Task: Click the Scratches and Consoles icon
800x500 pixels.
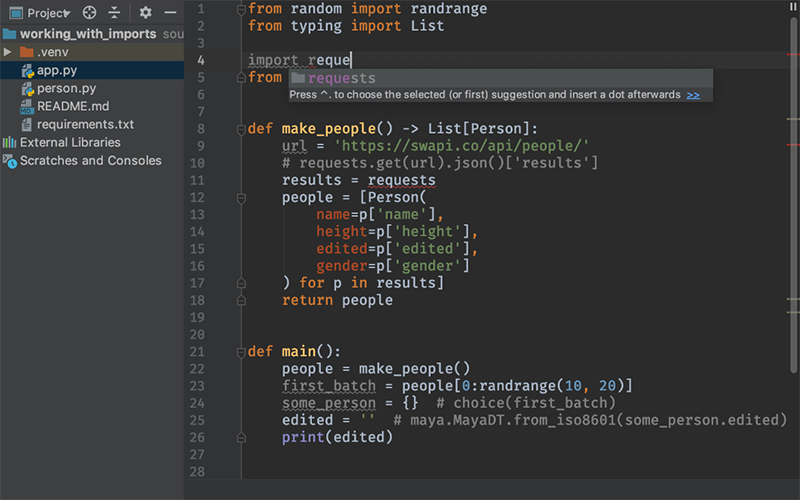Action: click(10, 161)
